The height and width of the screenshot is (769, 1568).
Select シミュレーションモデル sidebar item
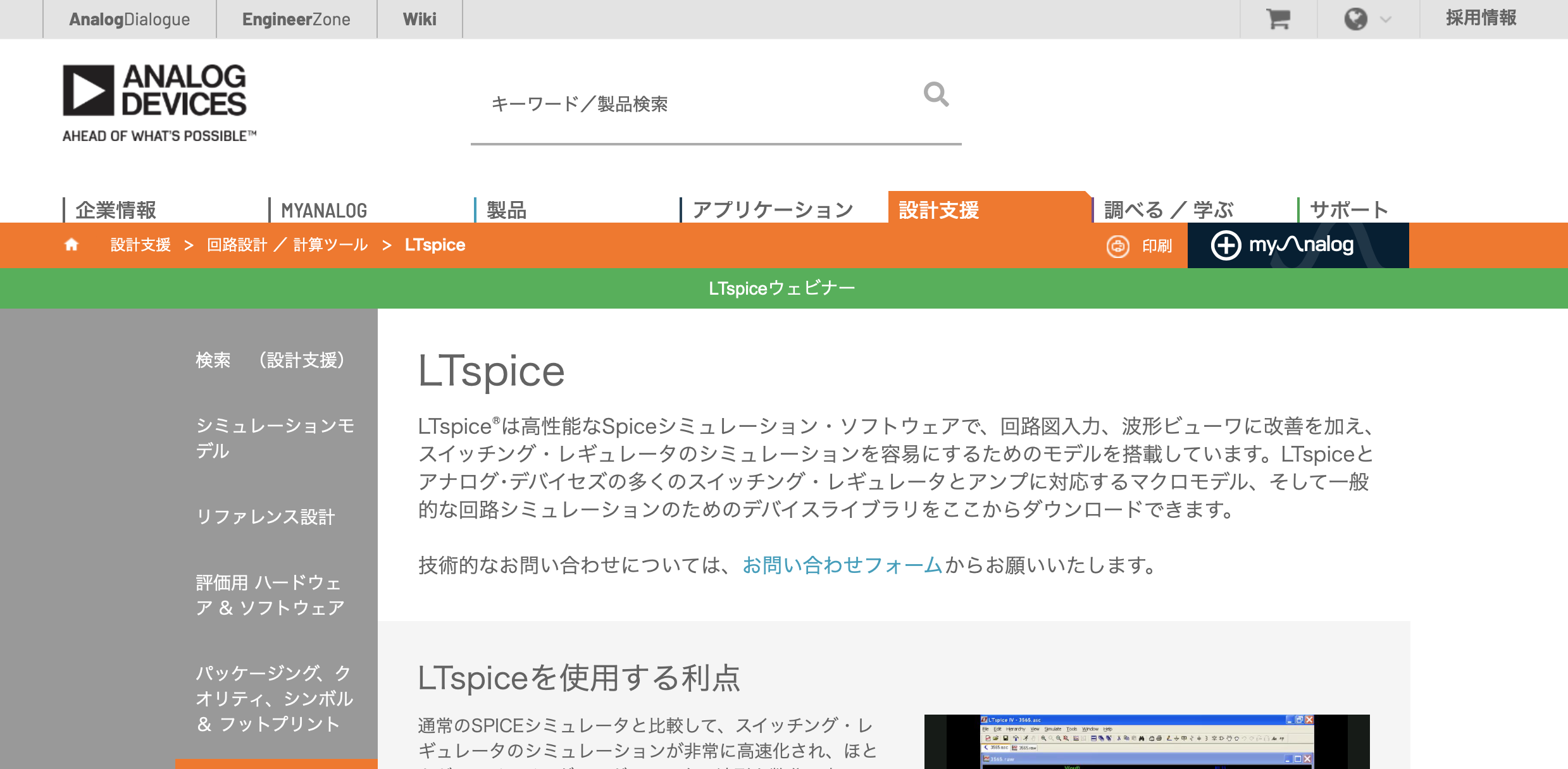275,438
